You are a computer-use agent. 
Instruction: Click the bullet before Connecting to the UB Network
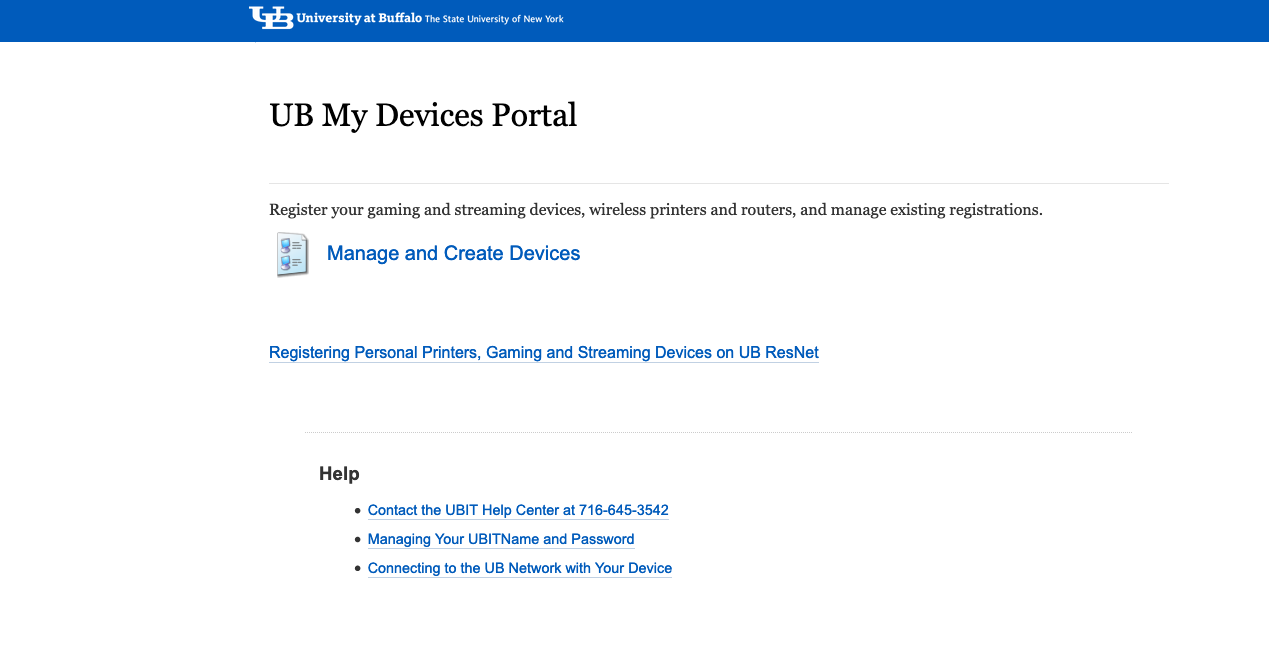click(358, 569)
